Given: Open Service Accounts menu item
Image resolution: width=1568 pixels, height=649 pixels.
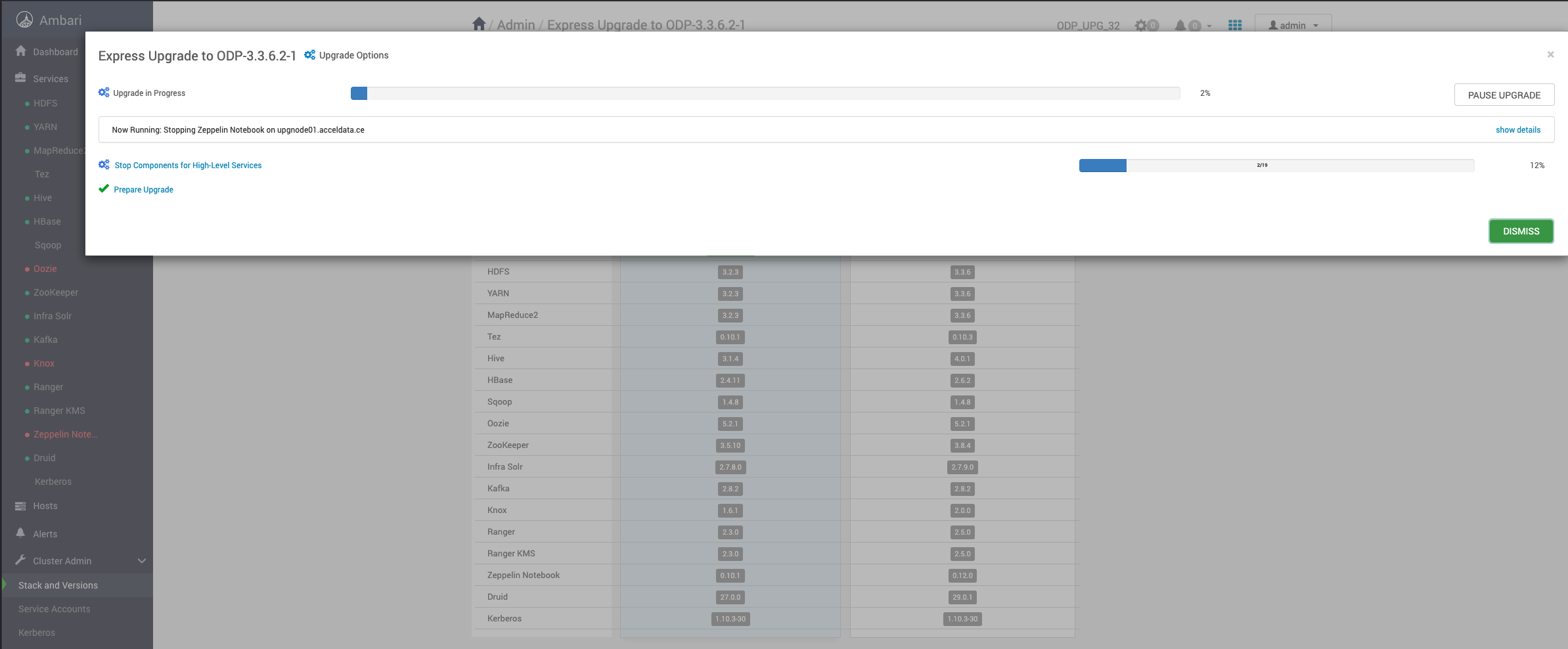Looking at the screenshot, I should point(55,609).
